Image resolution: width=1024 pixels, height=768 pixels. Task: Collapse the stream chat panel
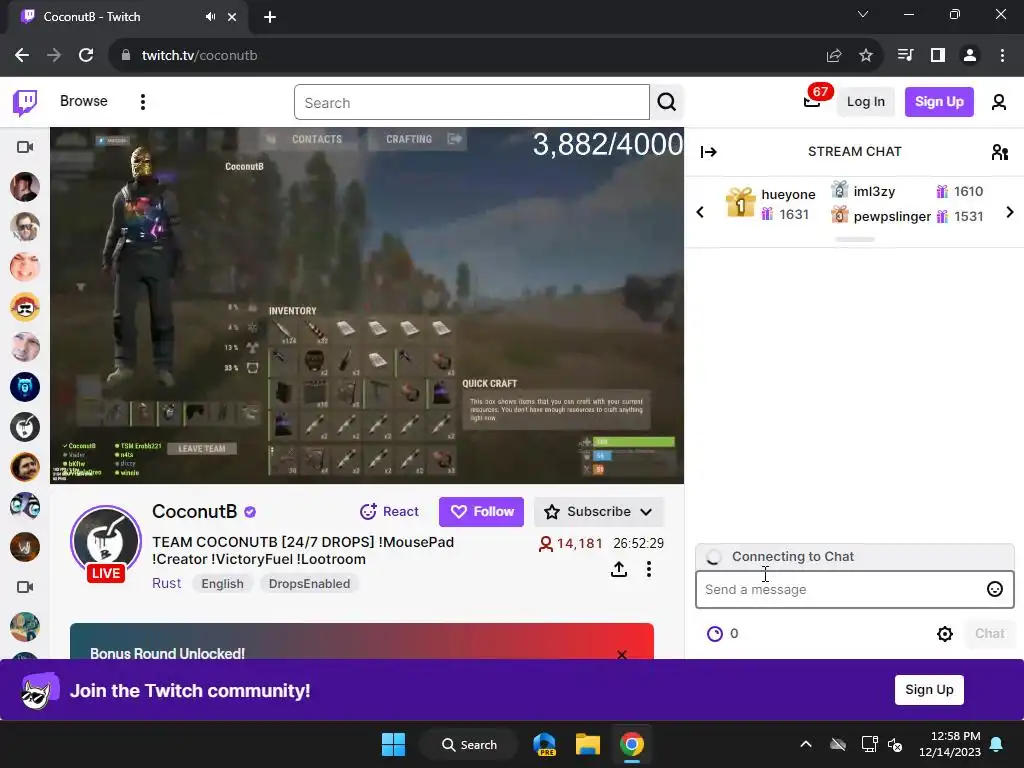(709, 152)
